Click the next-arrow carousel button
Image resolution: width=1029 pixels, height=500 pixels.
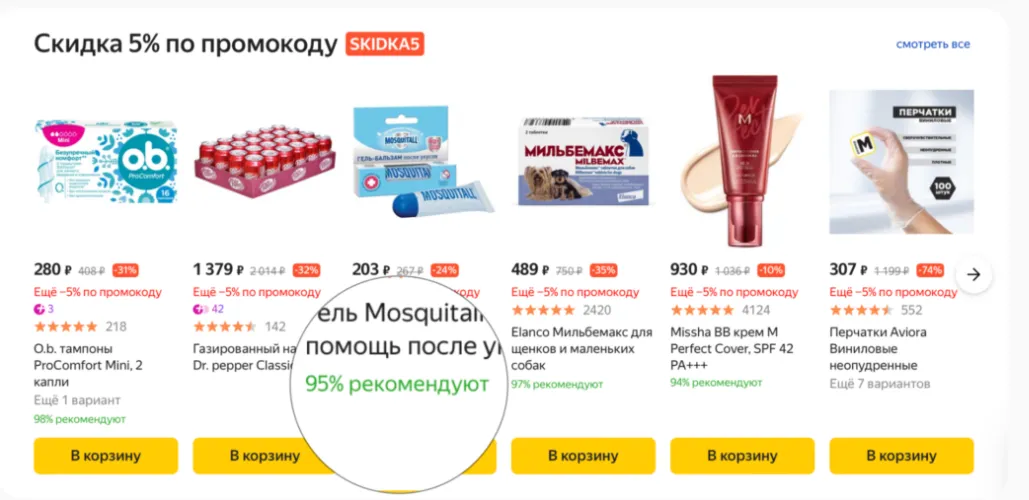tap(974, 275)
